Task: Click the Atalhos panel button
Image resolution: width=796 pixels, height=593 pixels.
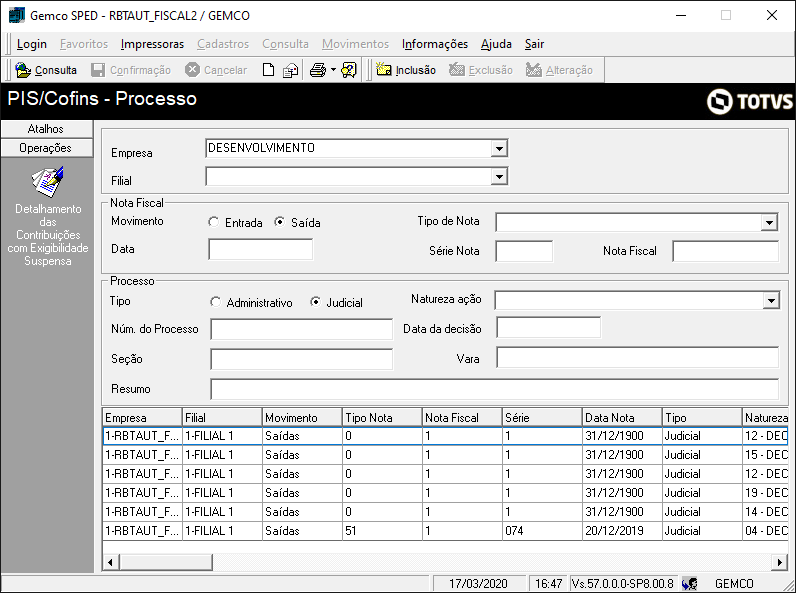Action: tap(47, 129)
